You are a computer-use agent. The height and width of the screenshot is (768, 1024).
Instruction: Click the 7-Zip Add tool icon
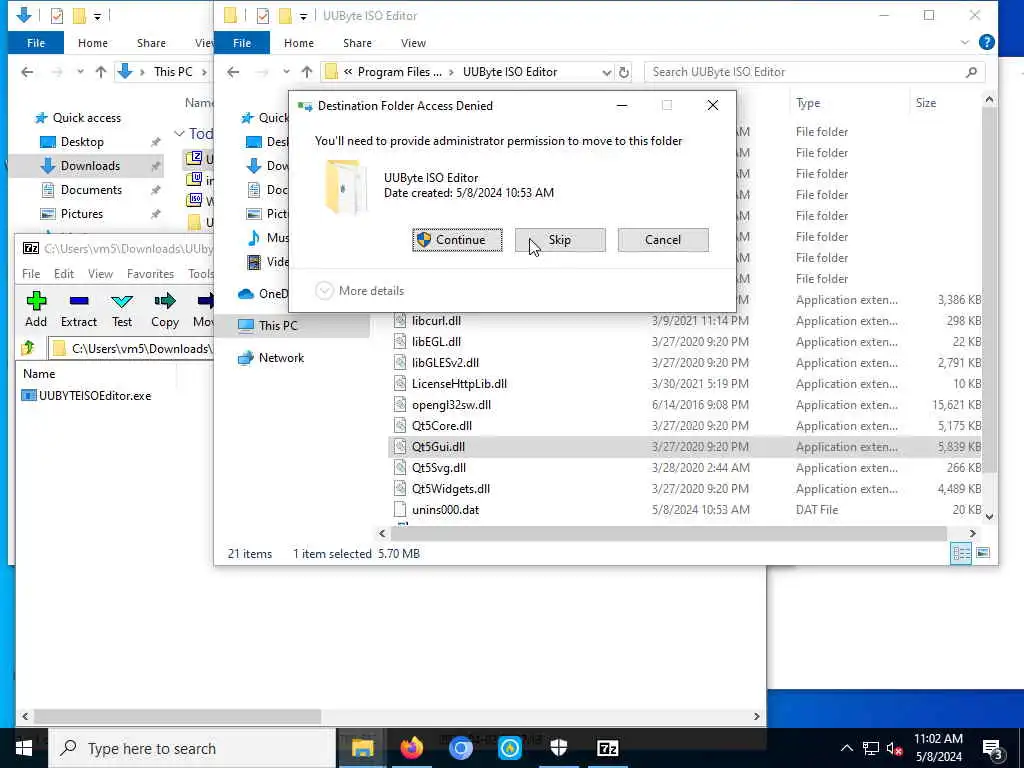[x=36, y=301]
